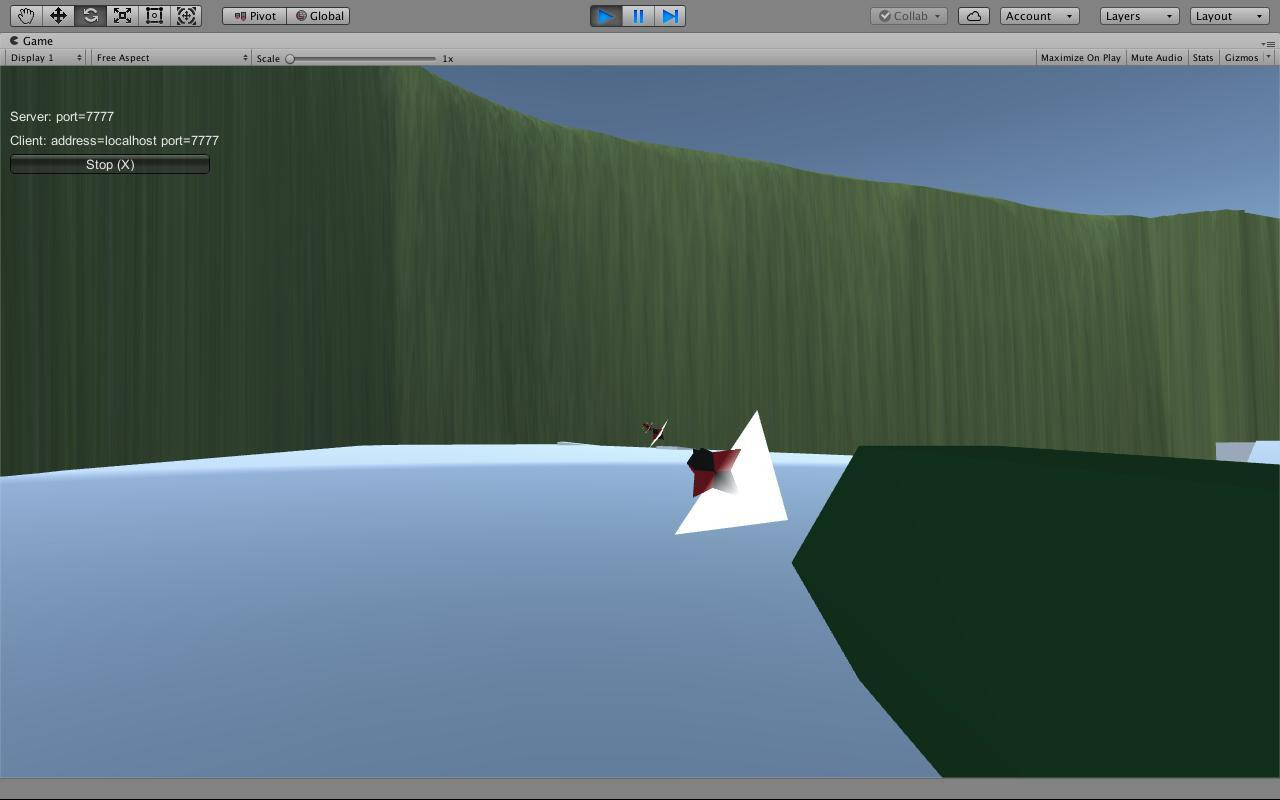Viewport: 1280px width, 800px height.
Task: Open the Layers dropdown
Action: [1139, 16]
